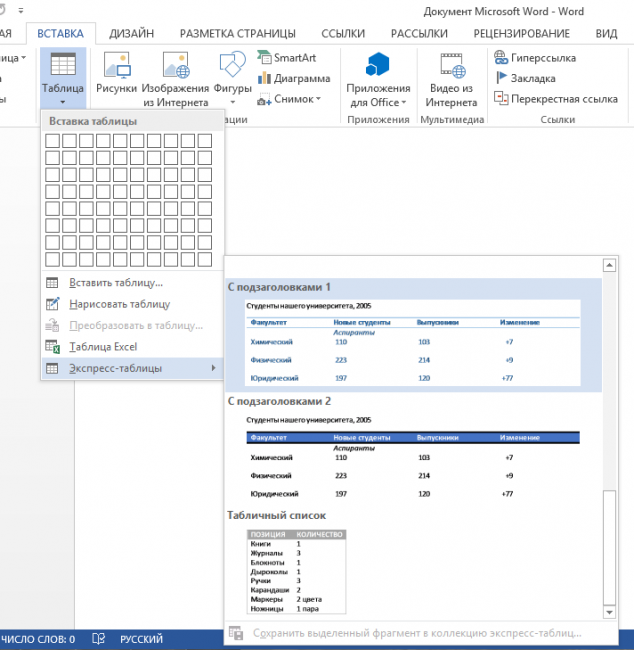The image size is (634, 650).
Task: Click the gallery scrollbar up arrow
Action: (x=606, y=266)
